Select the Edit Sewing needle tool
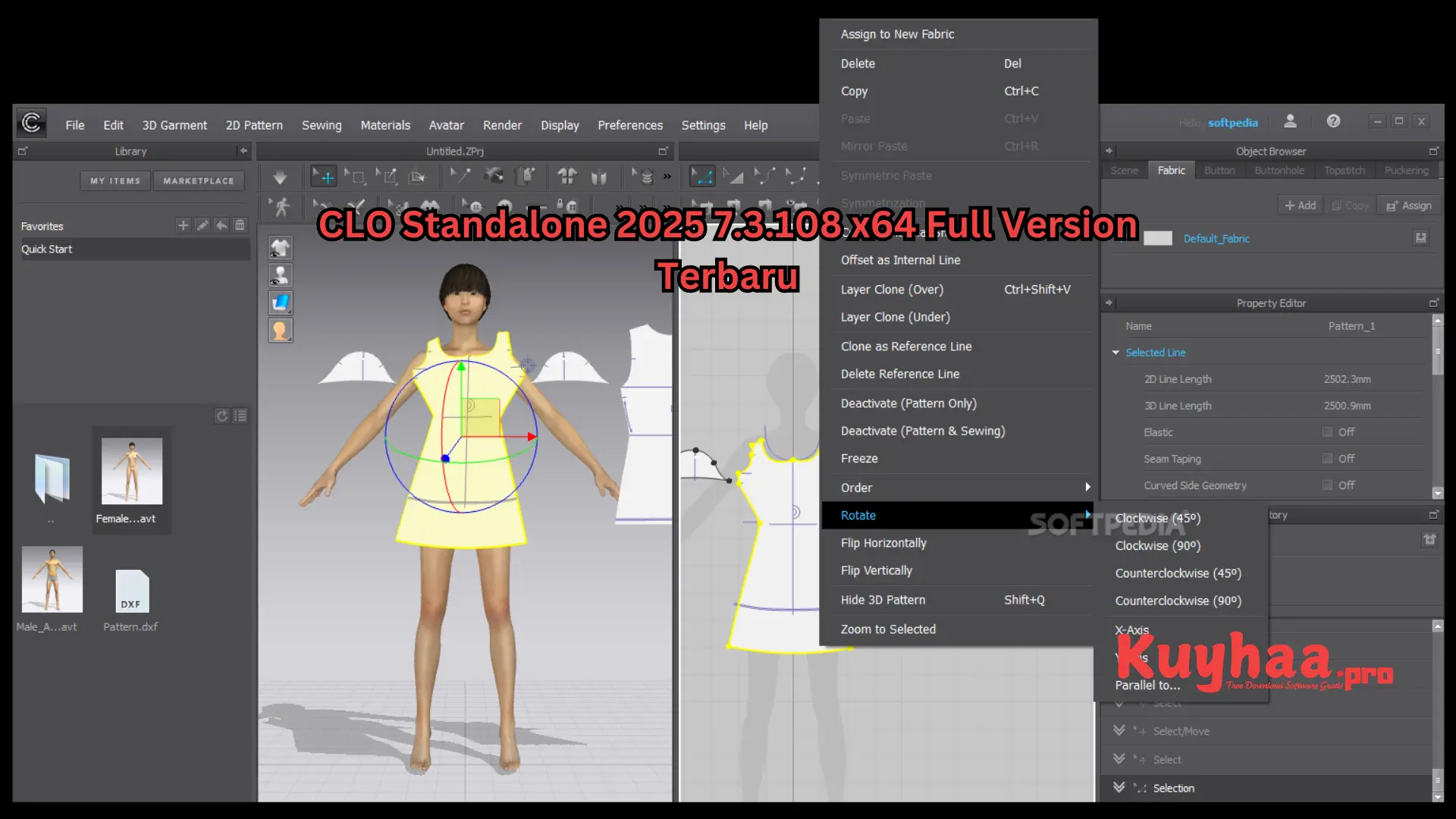 (460, 177)
